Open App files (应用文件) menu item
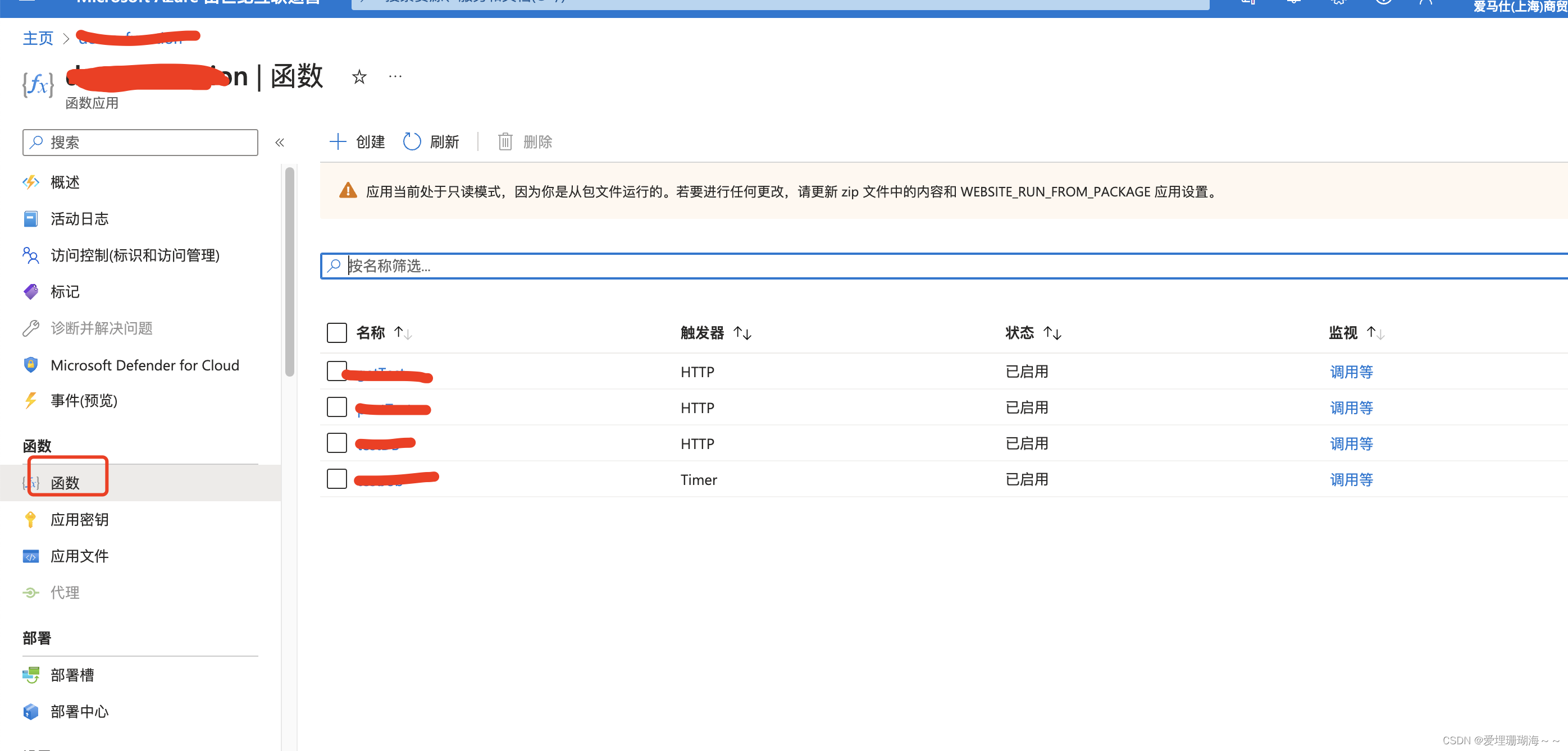 pos(79,556)
